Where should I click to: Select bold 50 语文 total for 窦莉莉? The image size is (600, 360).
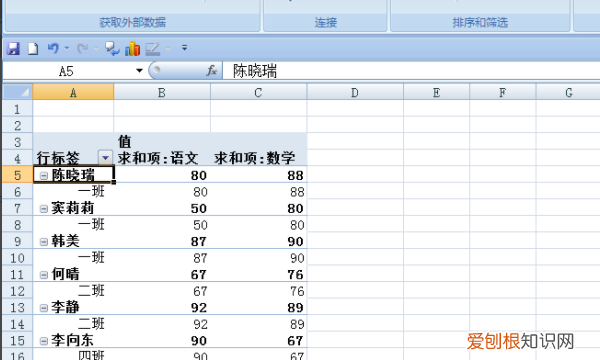[x=162, y=208]
